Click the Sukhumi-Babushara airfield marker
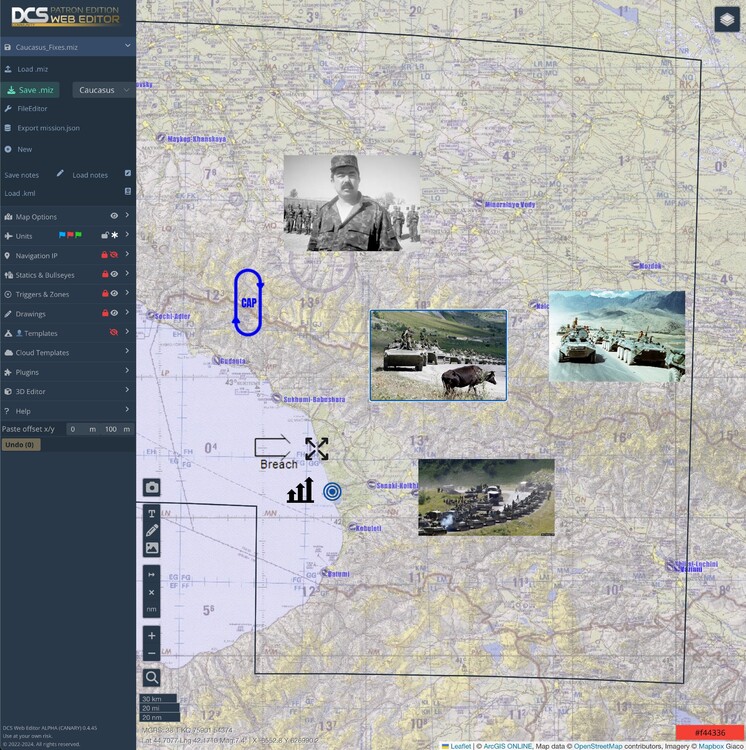 (x=276, y=398)
